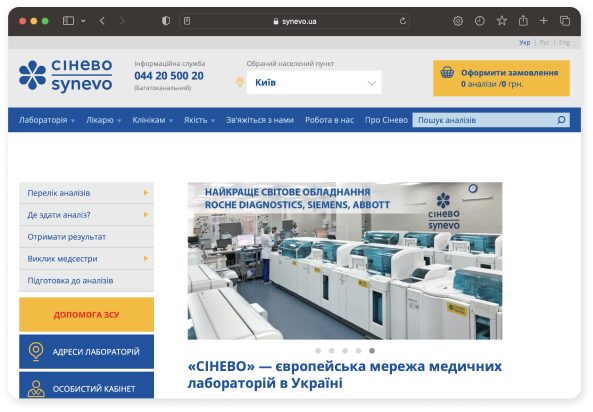The width and height of the screenshot is (593, 412).
Task: Expand arrow next to Виклик медсестри
Action: 146,259
